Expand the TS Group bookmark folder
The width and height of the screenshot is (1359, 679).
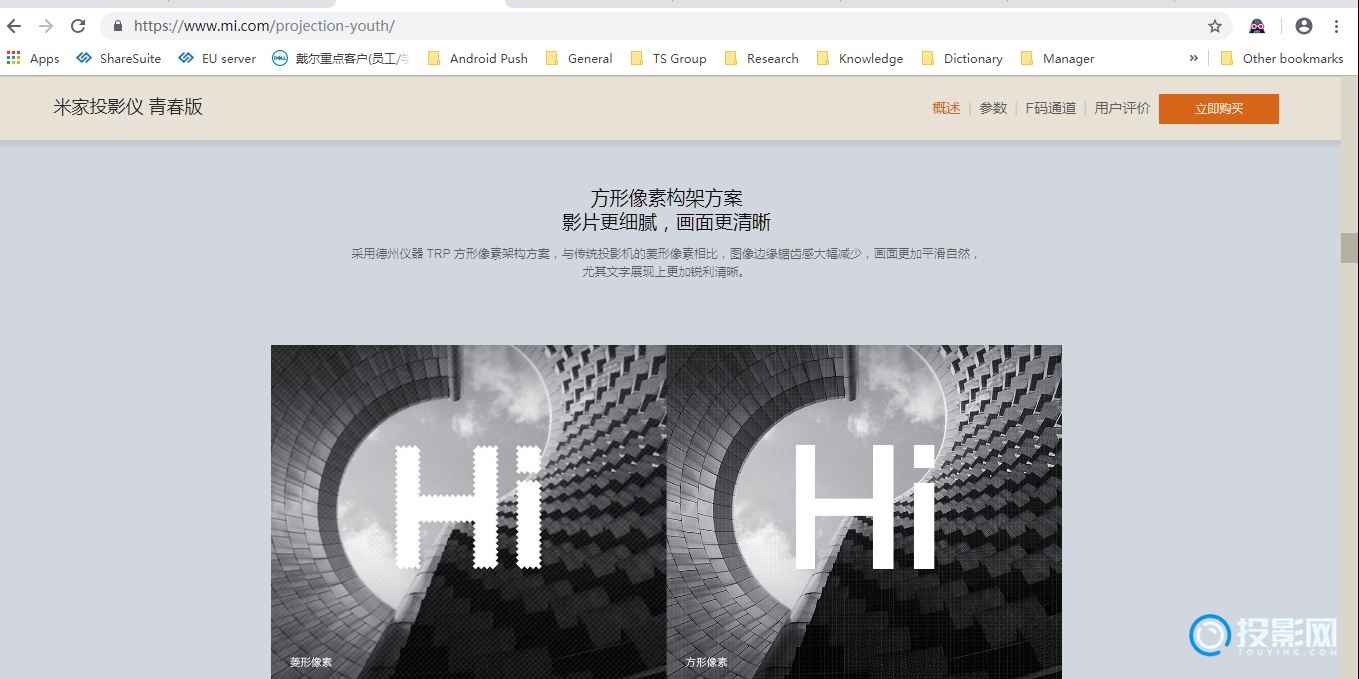click(668, 58)
